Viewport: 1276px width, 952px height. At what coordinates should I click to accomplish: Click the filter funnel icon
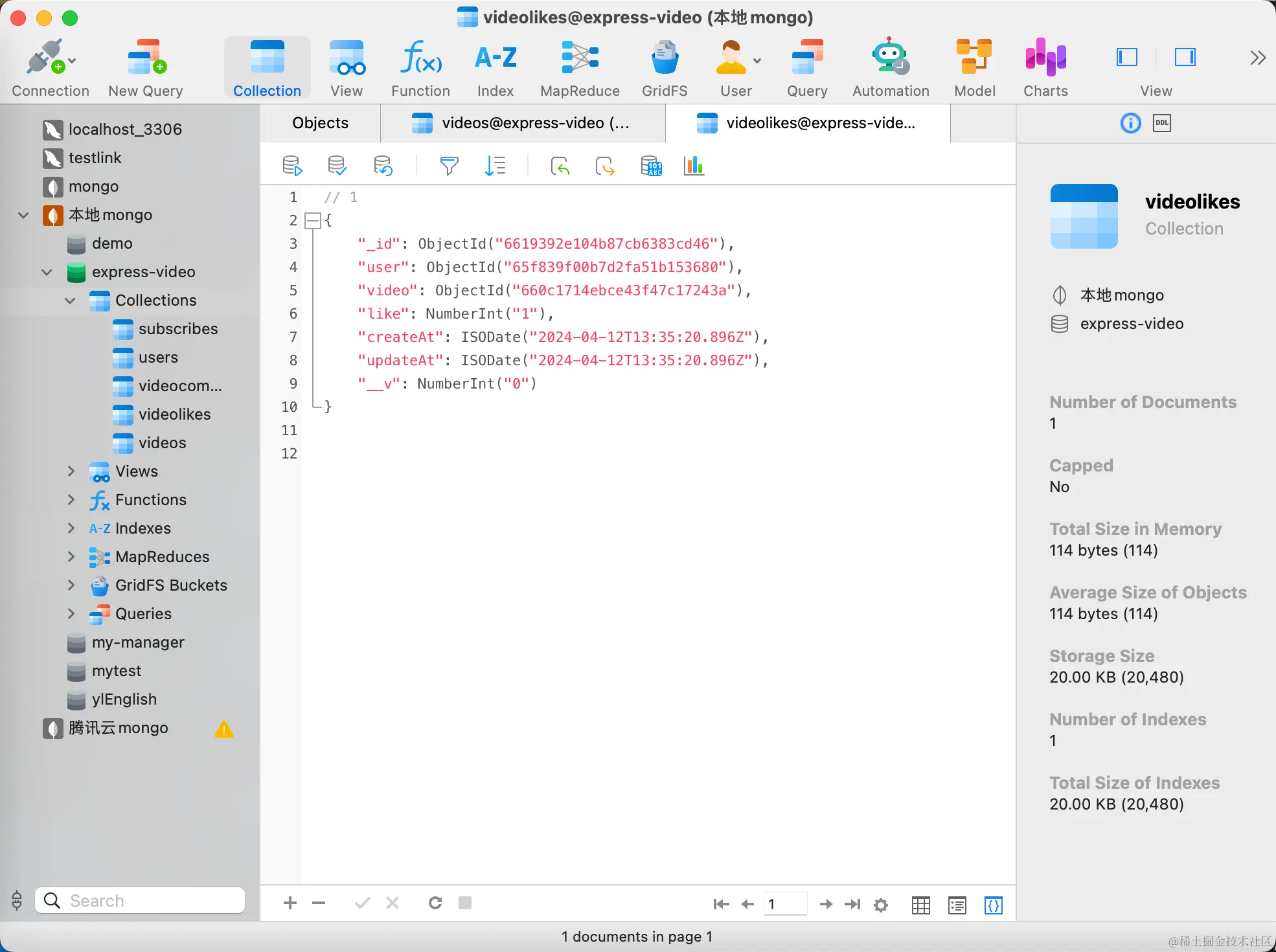(449, 166)
